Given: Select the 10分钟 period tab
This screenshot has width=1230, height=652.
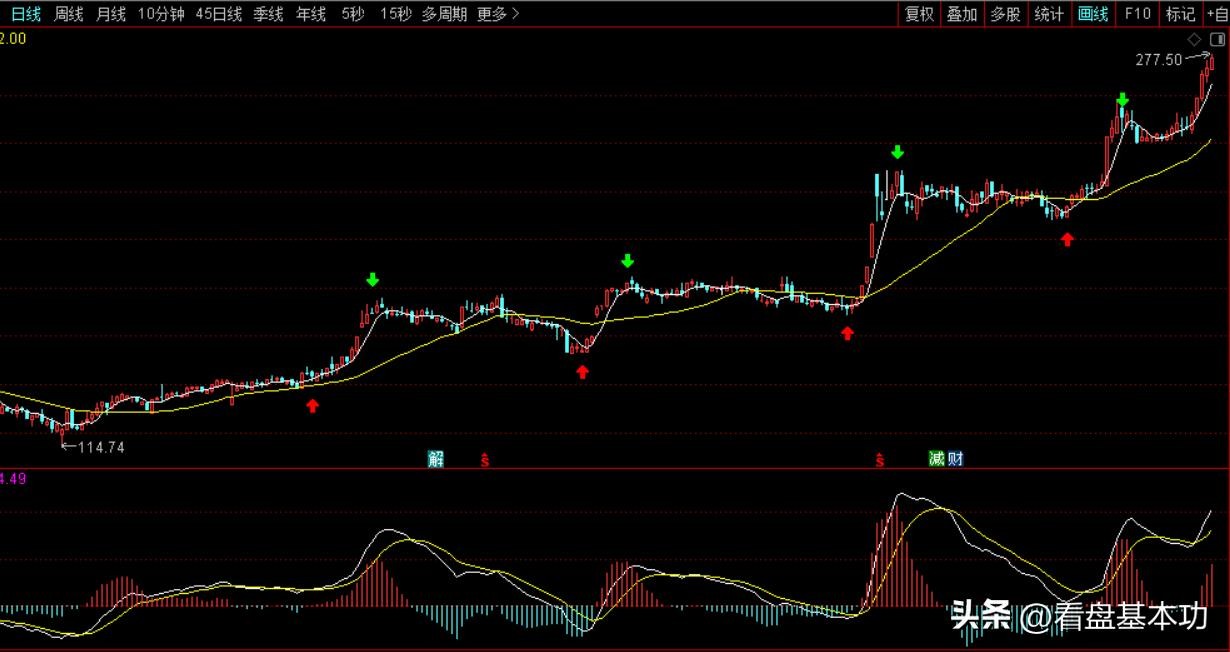Looking at the screenshot, I should 161,14.
